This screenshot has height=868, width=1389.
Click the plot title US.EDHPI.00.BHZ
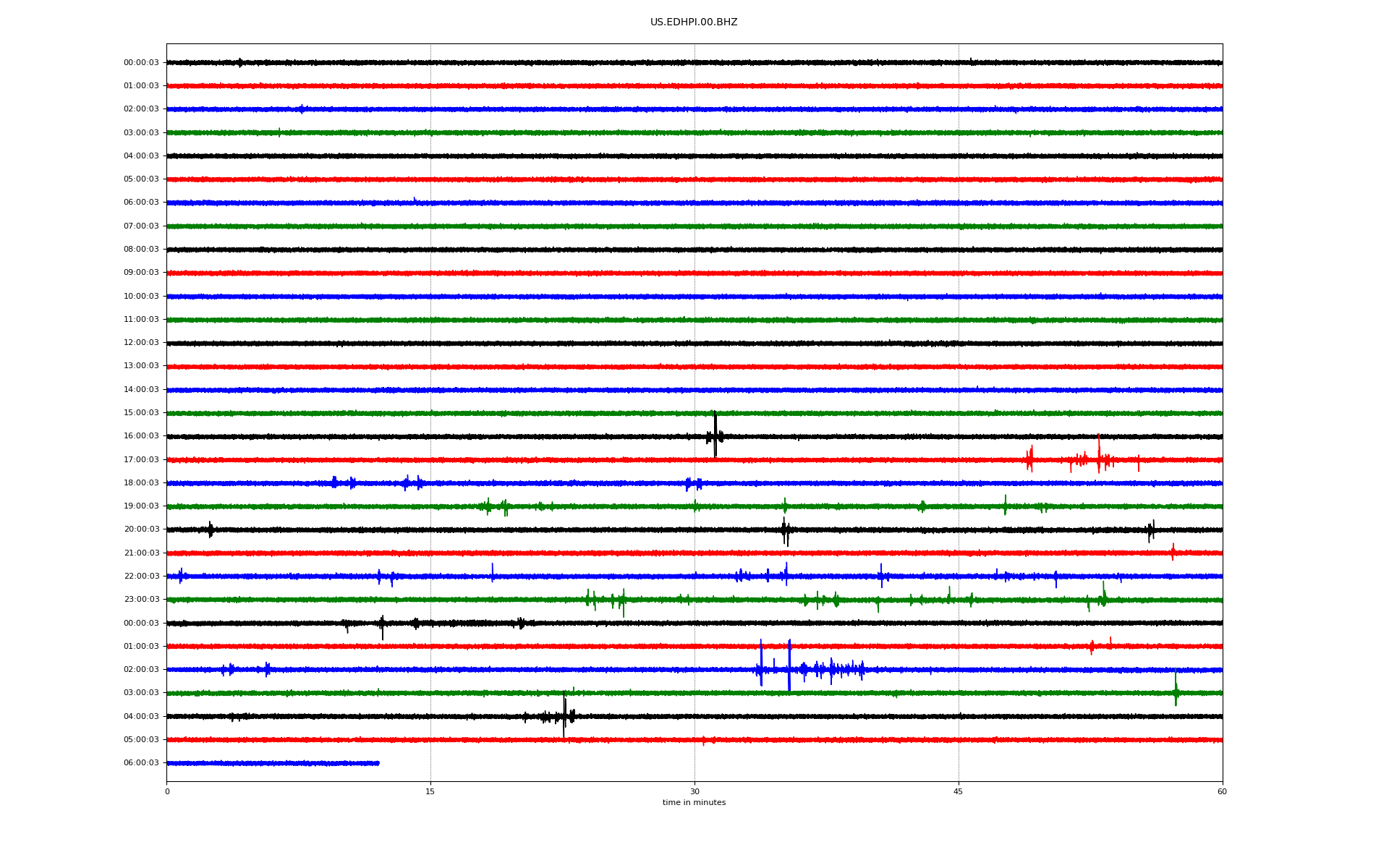coord(694,22)
